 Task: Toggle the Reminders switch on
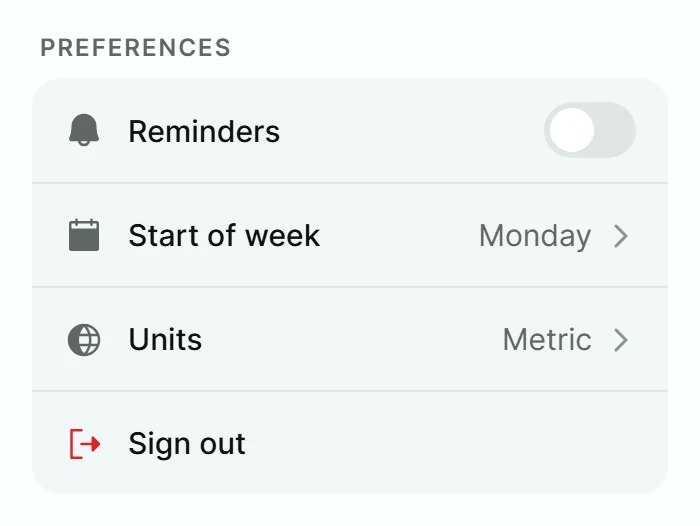[x=590, y=130]
